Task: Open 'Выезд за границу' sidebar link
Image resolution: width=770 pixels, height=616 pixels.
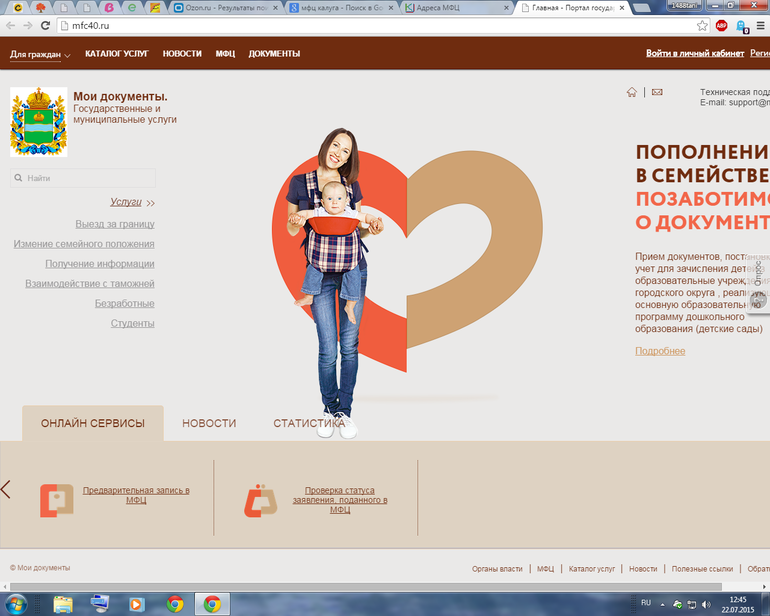Action: [x=114, y=224]
